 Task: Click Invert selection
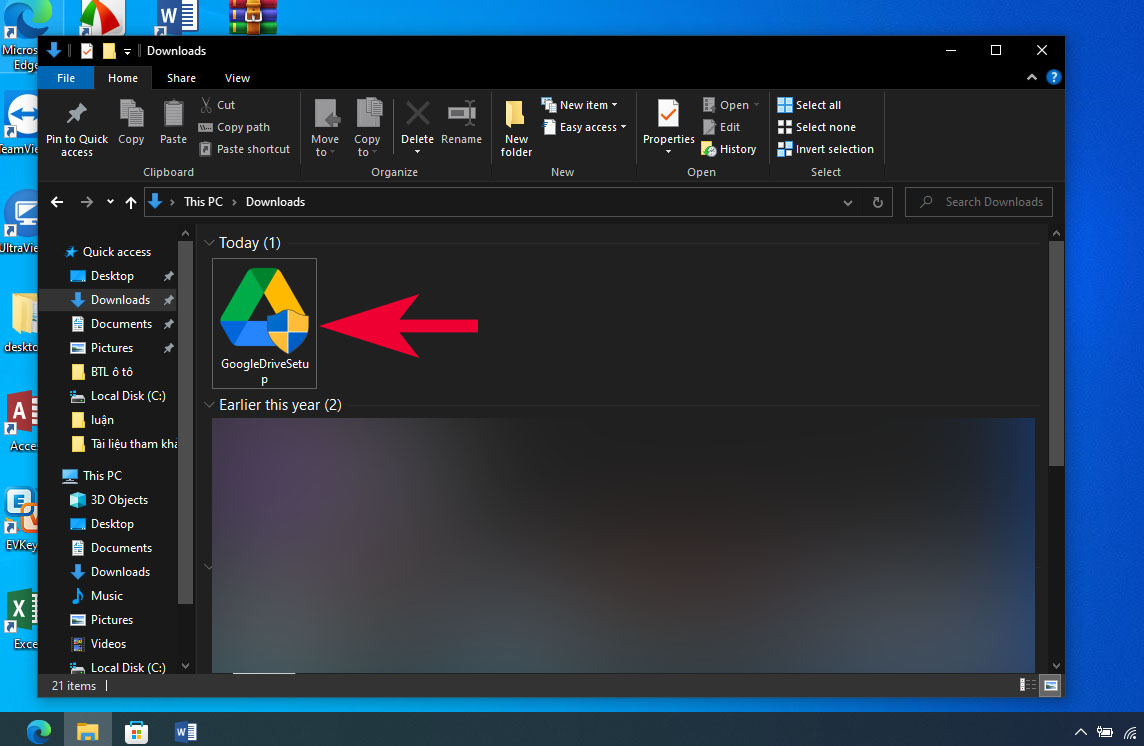[826, 149]
